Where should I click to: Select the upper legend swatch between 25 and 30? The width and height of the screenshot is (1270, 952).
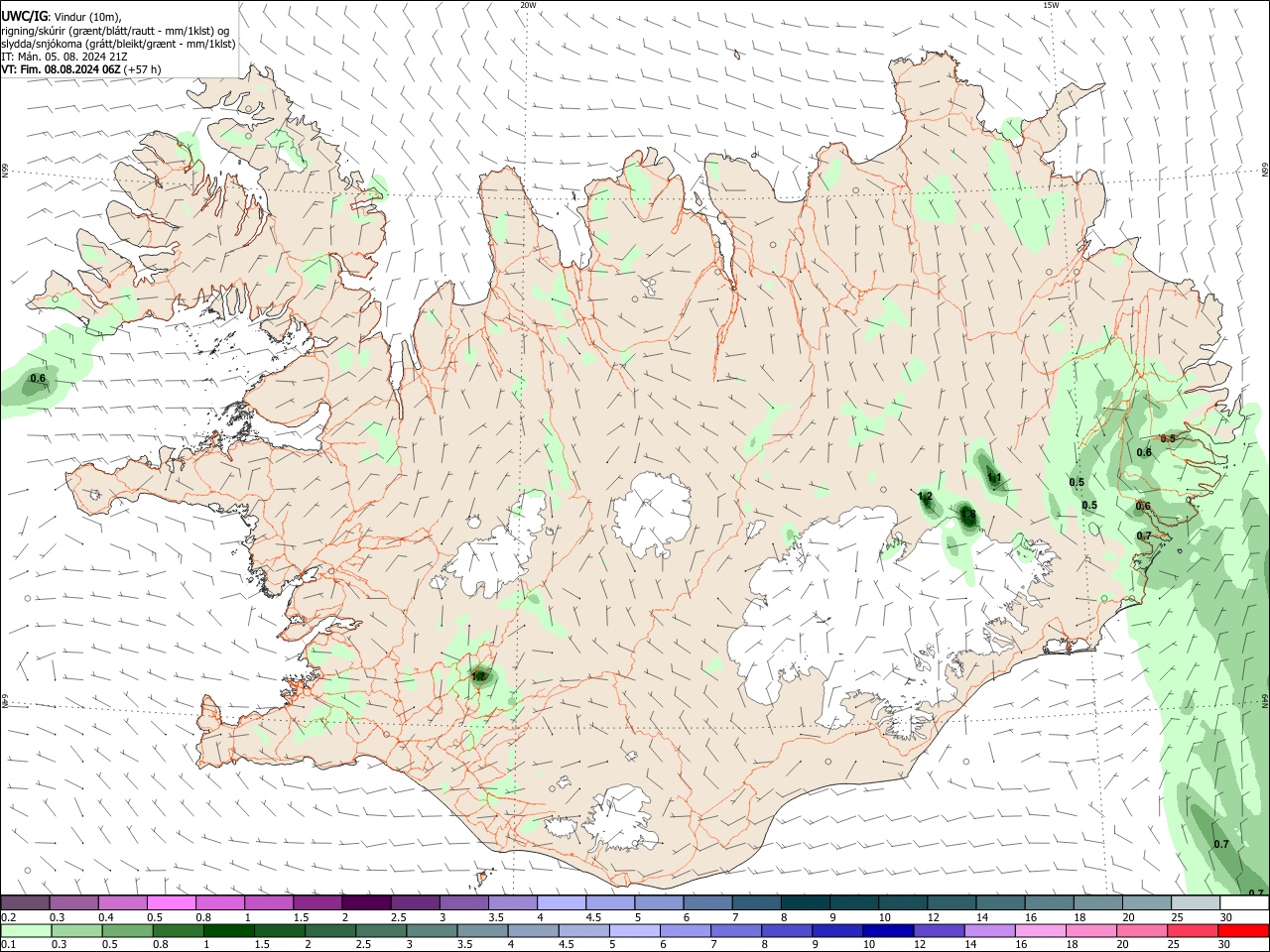1197,902
